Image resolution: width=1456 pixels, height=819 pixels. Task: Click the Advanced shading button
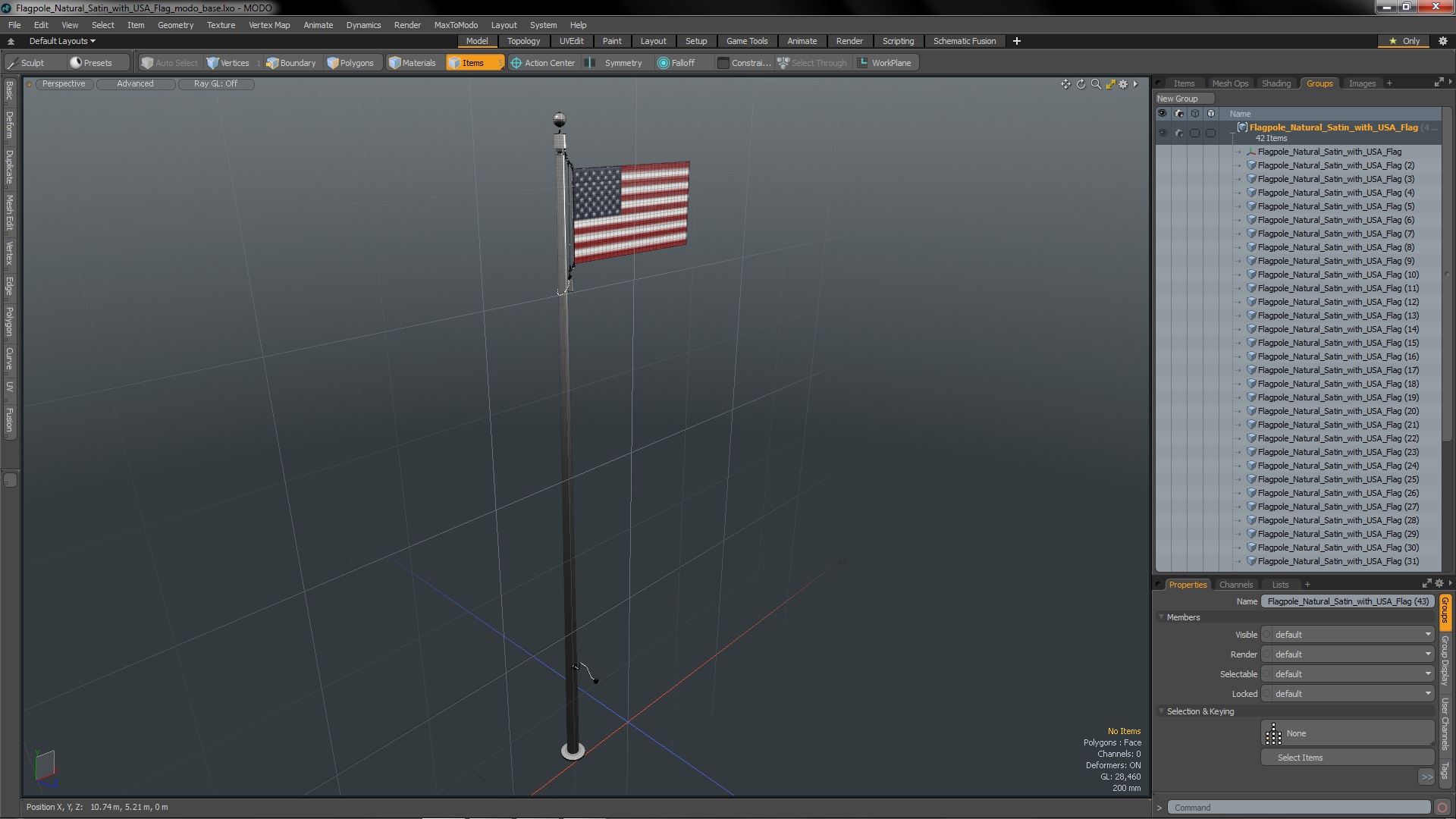(x=135, y=84)
